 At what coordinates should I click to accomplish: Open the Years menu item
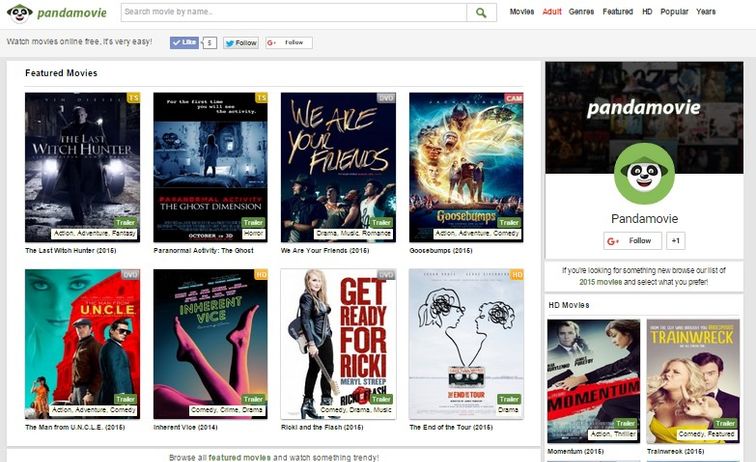coord(705,12)
